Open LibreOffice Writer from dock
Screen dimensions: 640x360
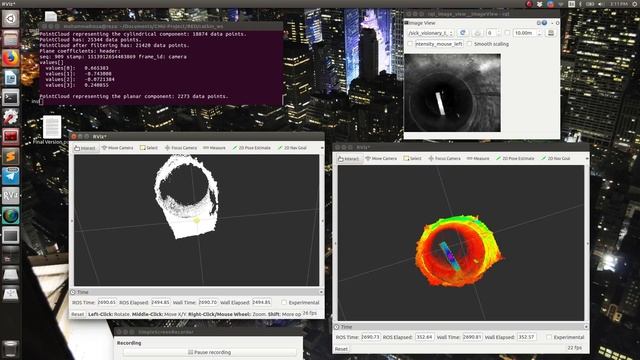click(x=11, y=78)
